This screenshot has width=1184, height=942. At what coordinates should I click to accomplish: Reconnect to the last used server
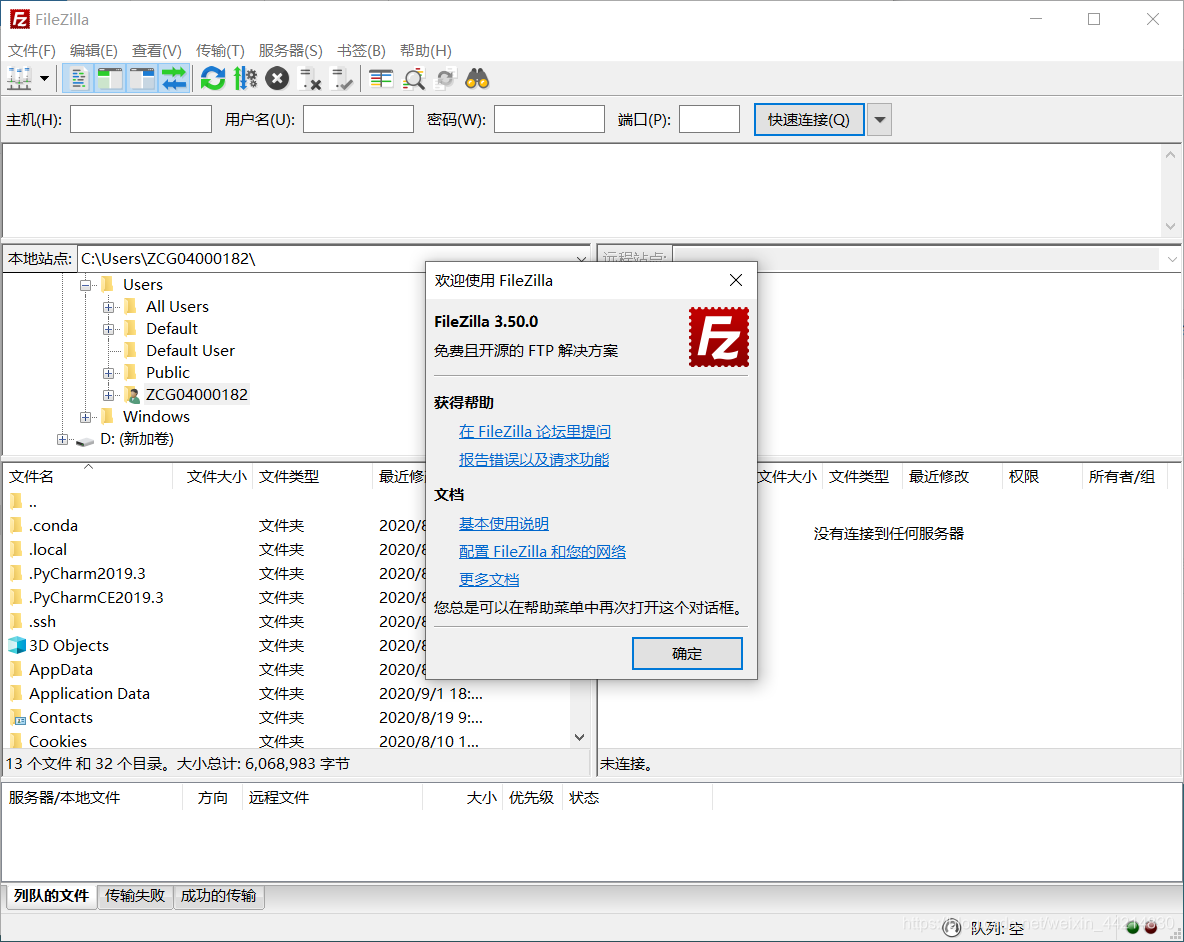tap(341, 78)
